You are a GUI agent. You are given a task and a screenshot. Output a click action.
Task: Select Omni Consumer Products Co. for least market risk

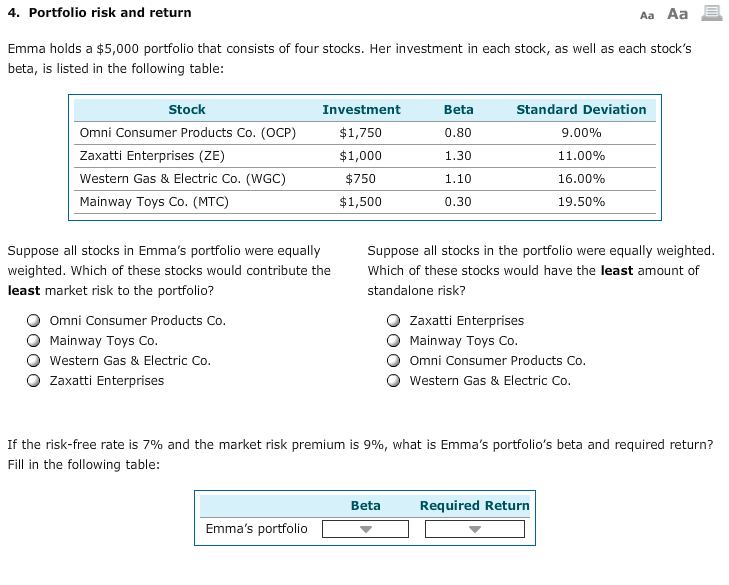tap(33, 321)
